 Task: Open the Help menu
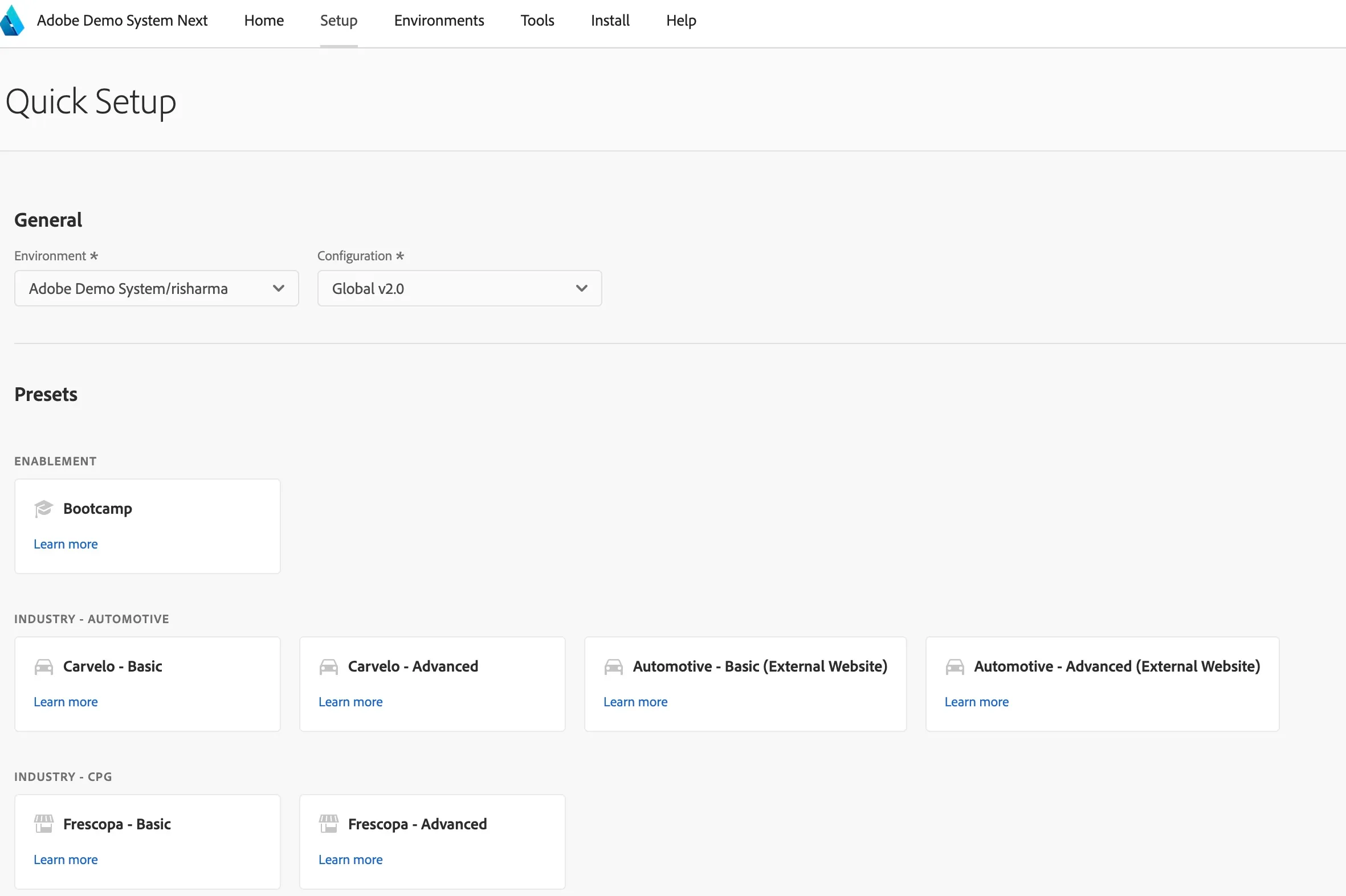681,21
